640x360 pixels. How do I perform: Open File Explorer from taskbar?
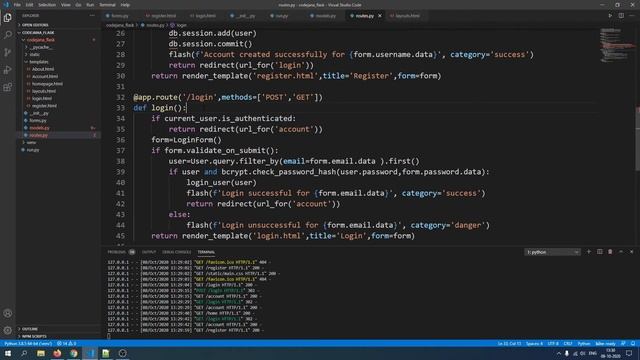click(41, 353)
